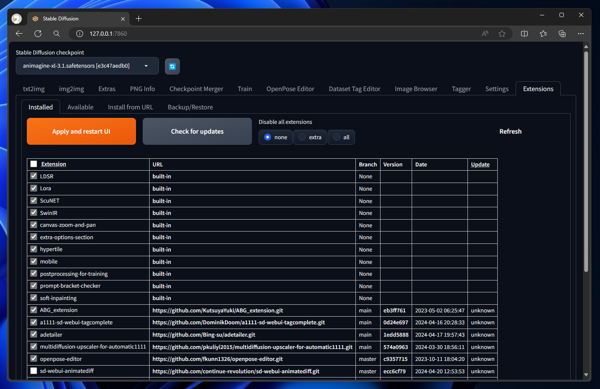600x389 pixels.
Task: Click the search magnifier icon in toolbar
Action: click(x=56, y=34)
